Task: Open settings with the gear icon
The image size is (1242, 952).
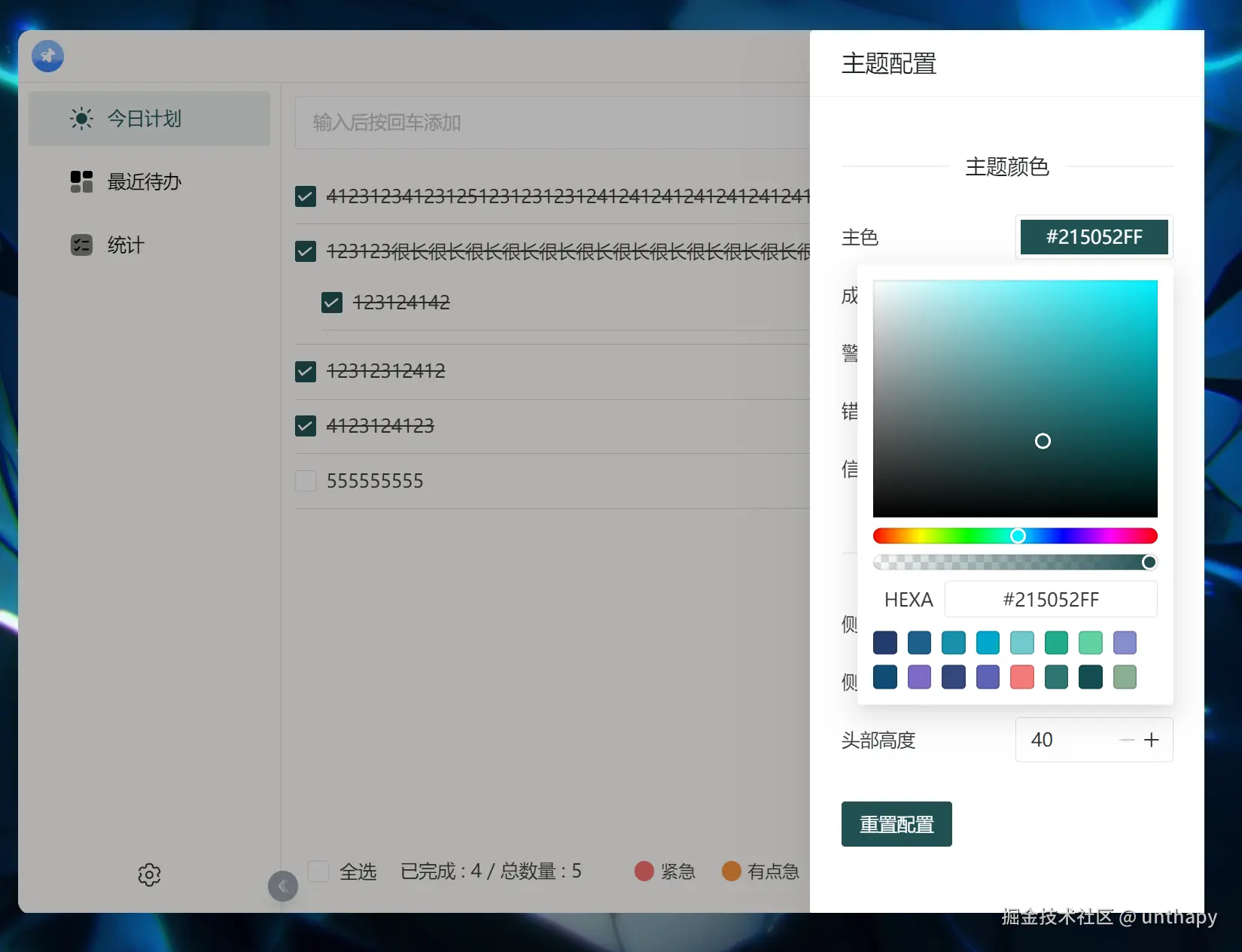Action: [149, 874]
